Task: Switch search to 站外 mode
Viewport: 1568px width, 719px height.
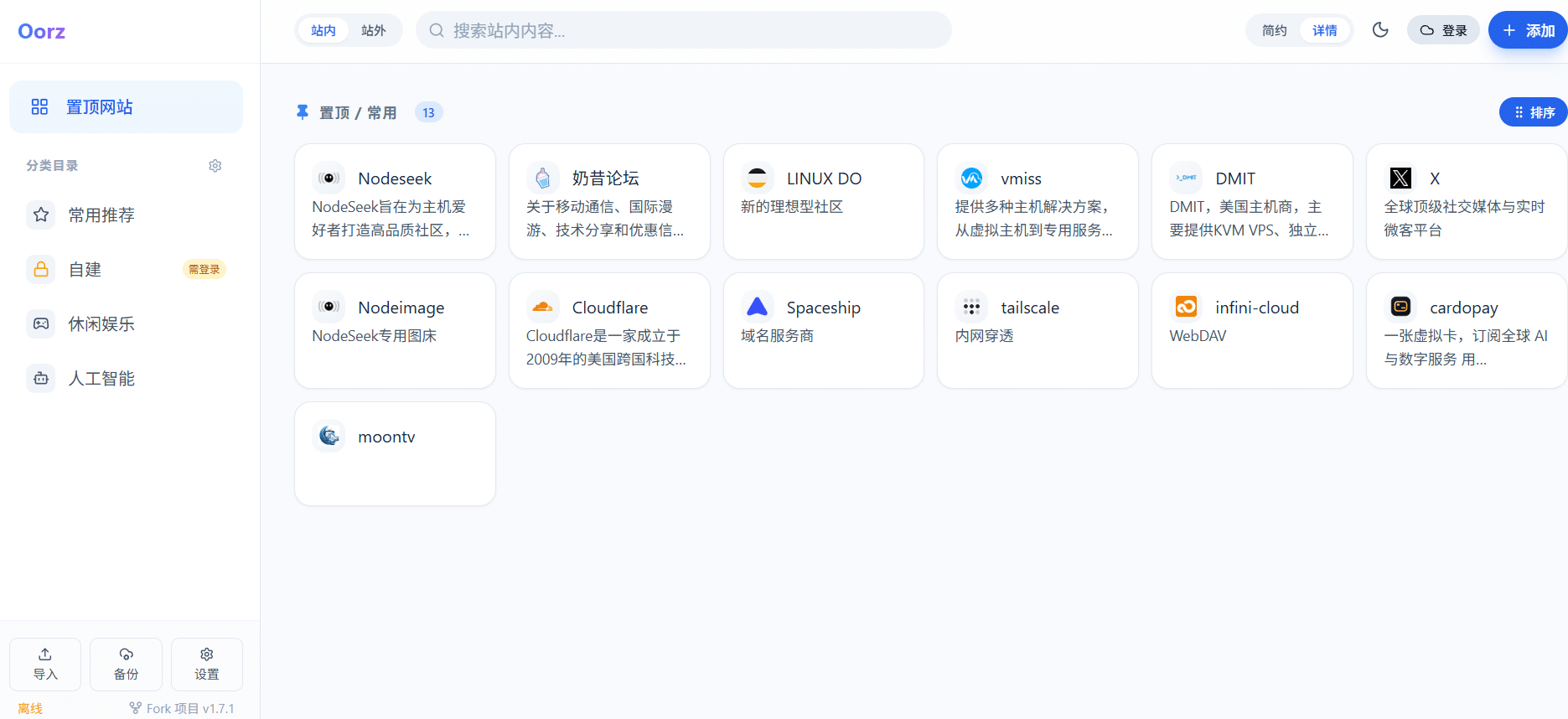Action: click(x=374, y=31)
